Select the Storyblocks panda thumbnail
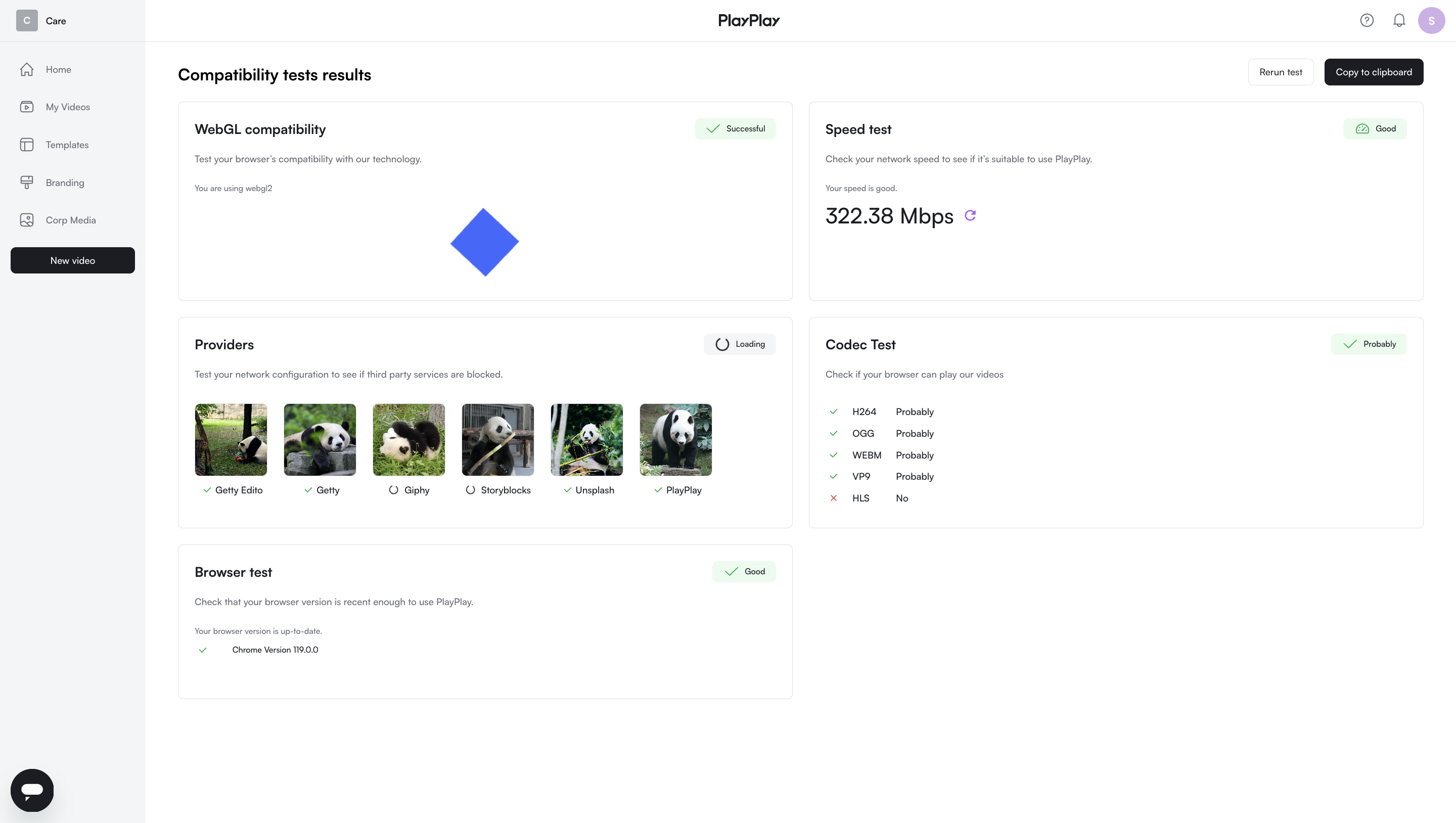The image size is (1456, 823). 497,439
